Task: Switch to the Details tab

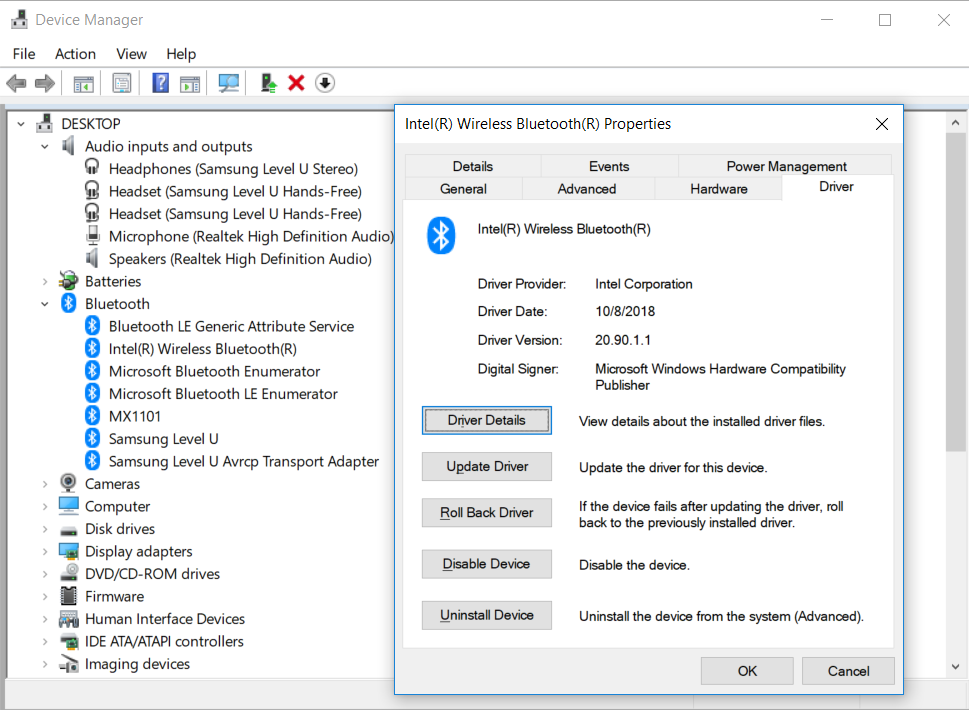Action: tap(473, 166)
